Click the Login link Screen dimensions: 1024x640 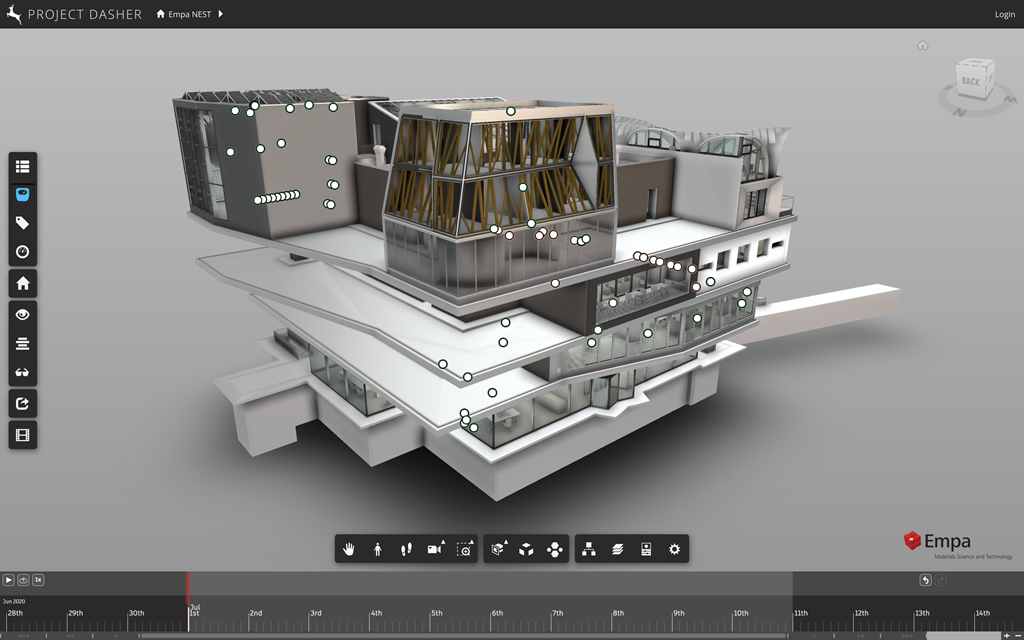point(1004,15)
